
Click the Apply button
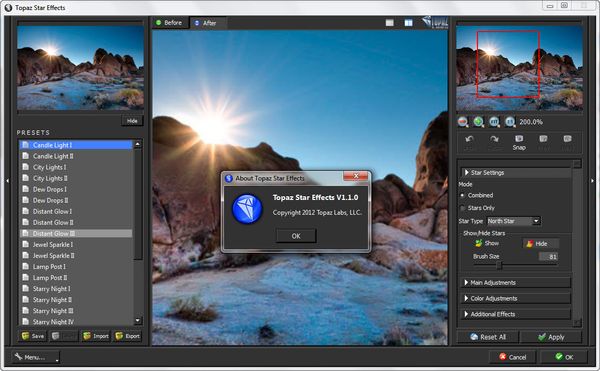(551, 337)
